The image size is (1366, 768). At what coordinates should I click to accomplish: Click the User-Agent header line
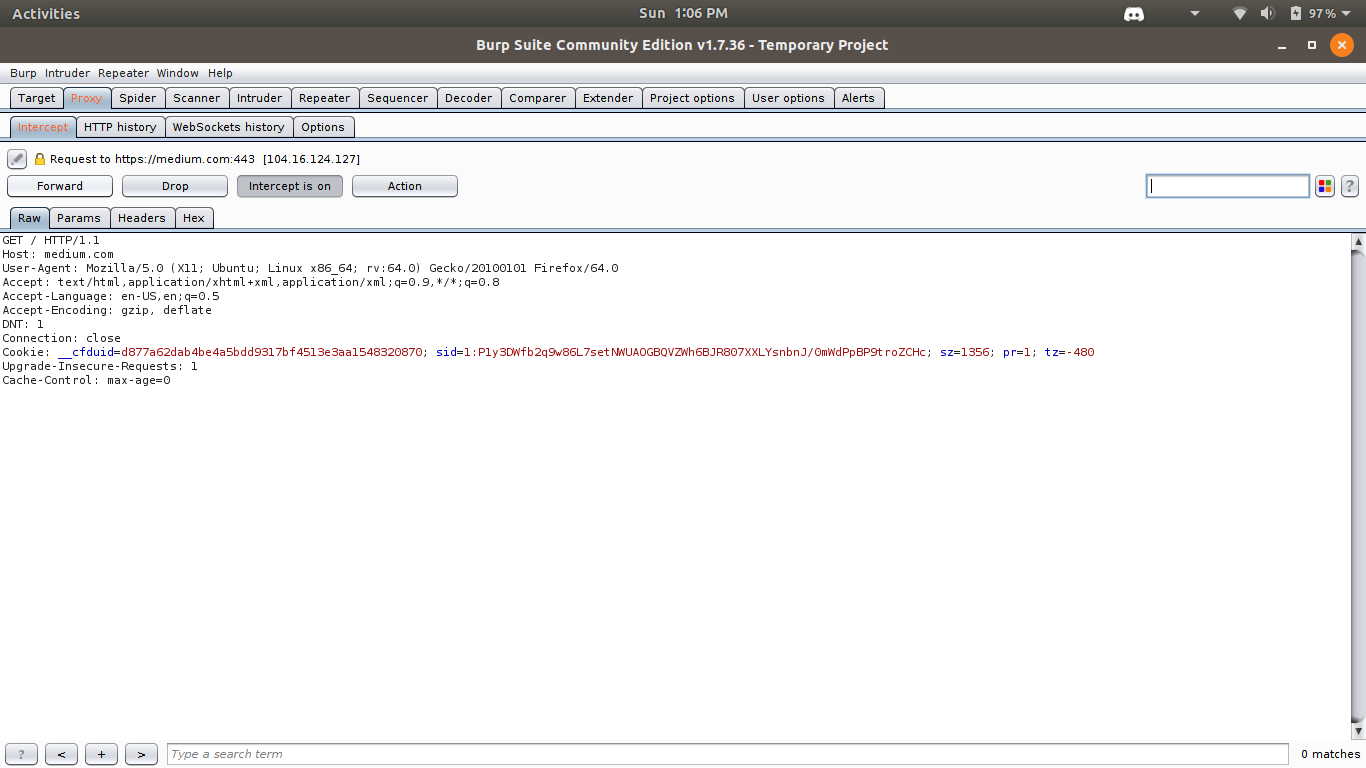tap(310, 268)
